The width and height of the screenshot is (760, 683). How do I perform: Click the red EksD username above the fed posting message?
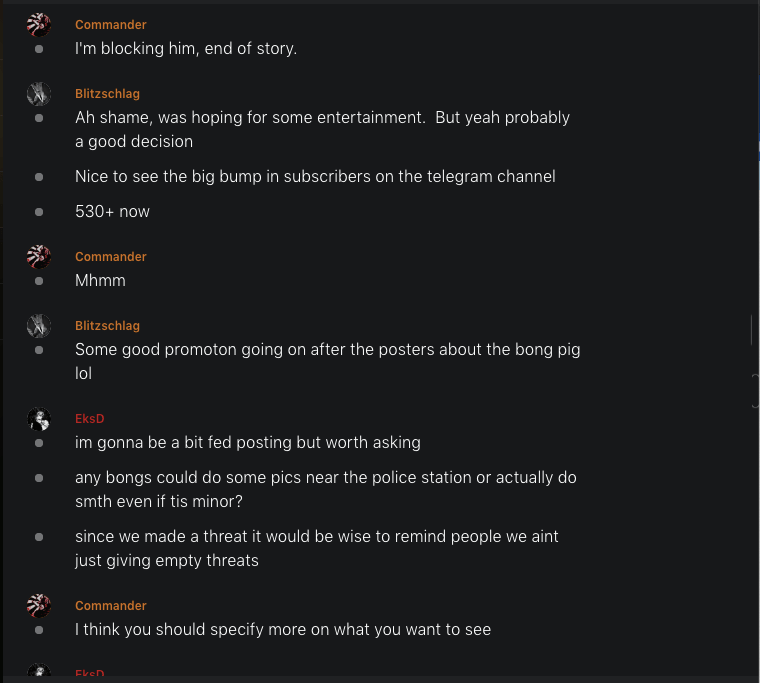click(90, 419)
